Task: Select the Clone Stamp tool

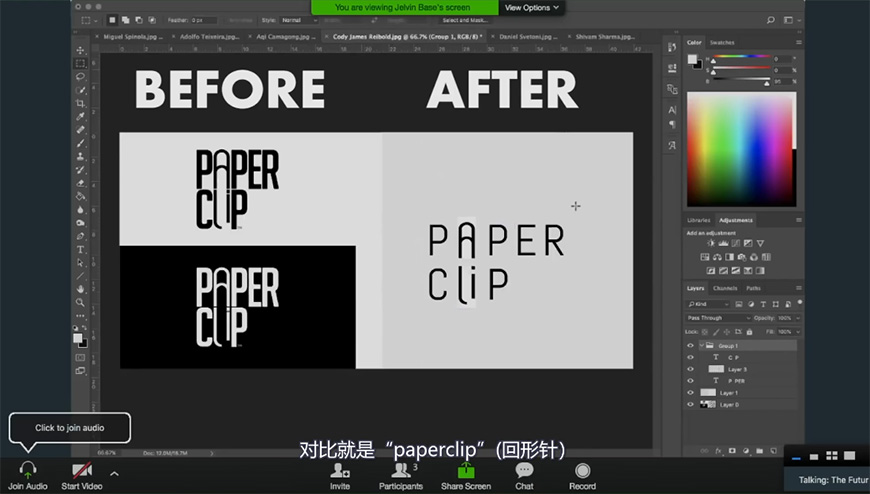Action: pos(80,157)
